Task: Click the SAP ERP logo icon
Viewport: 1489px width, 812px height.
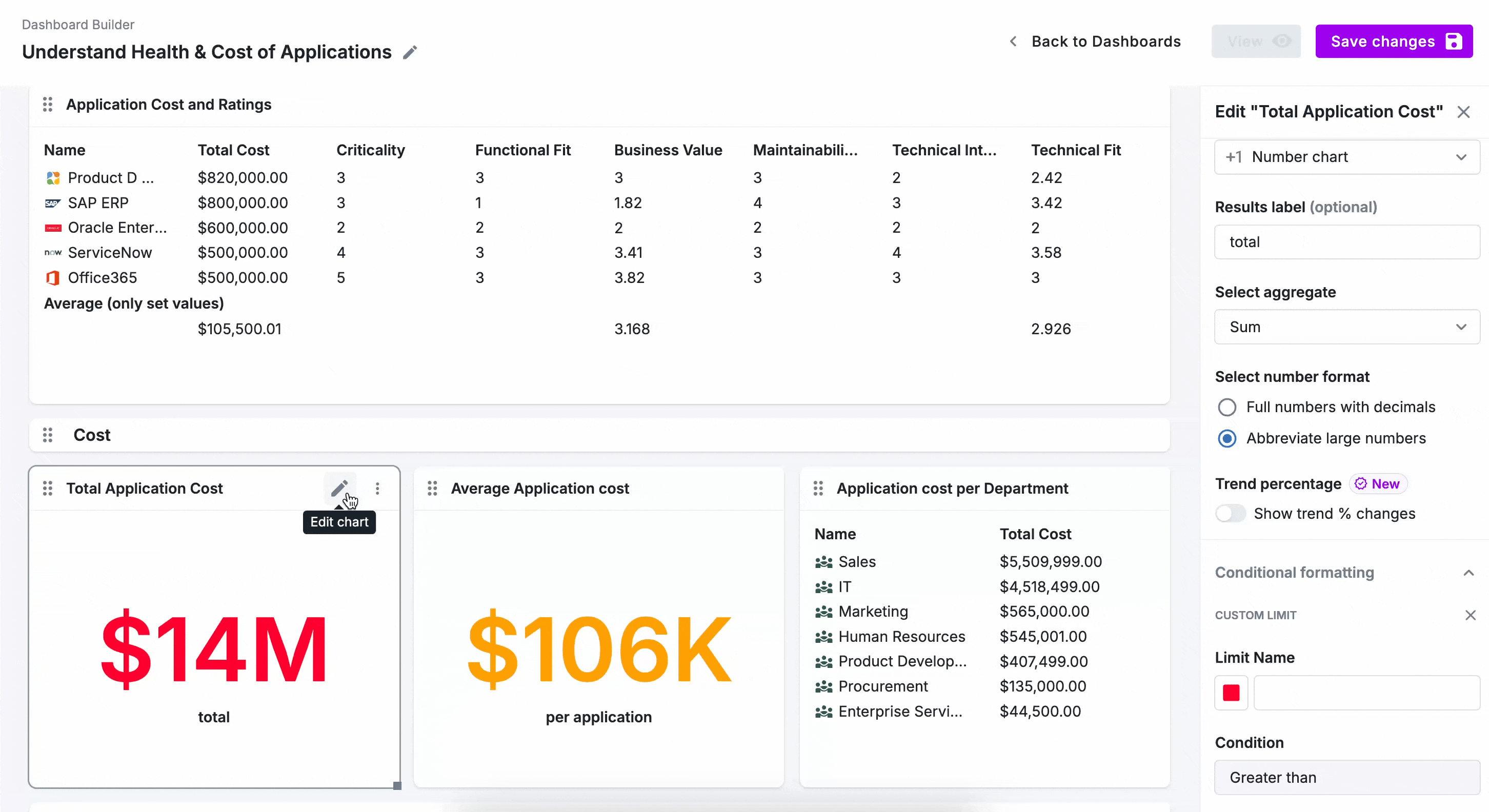Action: tap(53, 203)
